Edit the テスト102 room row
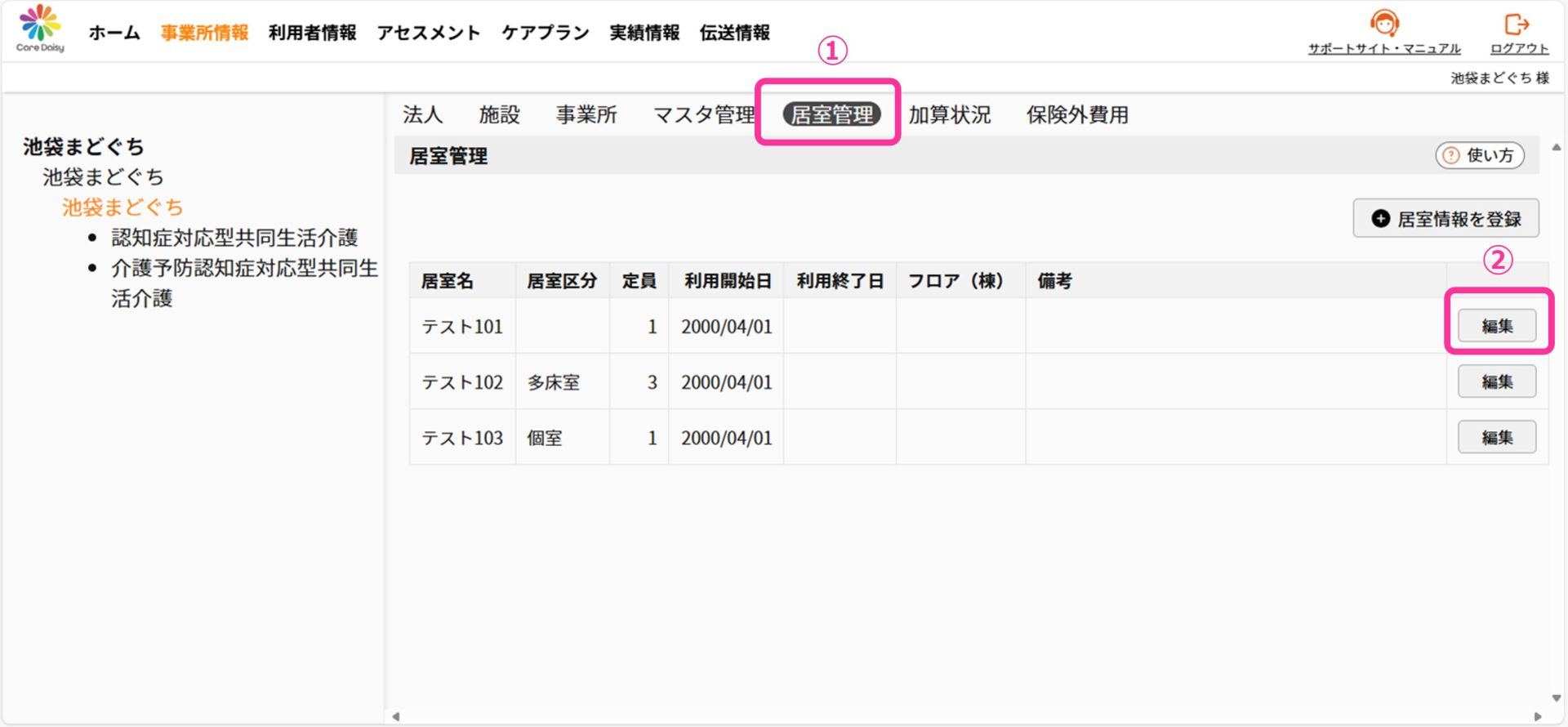This screenshot has width=1568, height=727. pyautogui.click(x=1497, y=381)
